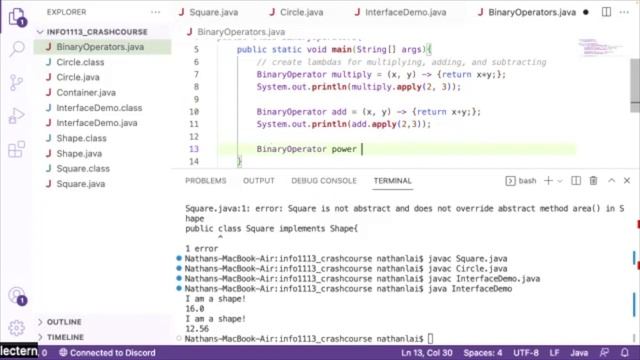Click line number 13 in the gutter
This screenshot has height=360, width=640.
193,149
